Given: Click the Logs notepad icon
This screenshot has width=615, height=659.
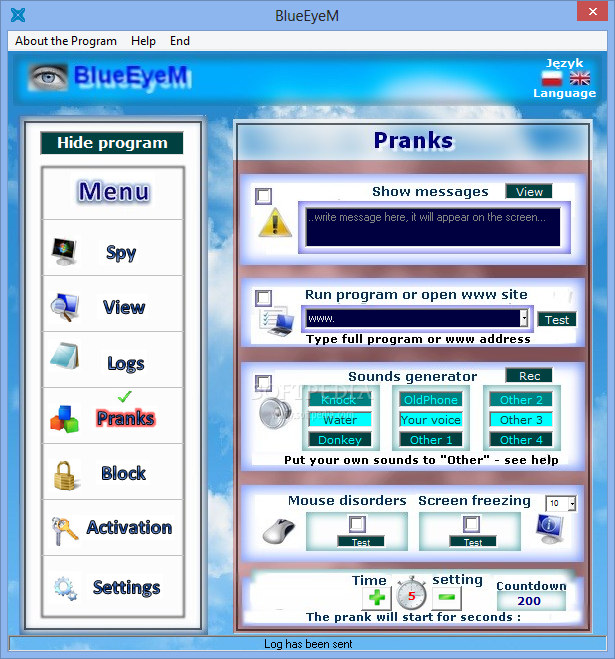Looking at the screenshot, I should click(65, 356).
